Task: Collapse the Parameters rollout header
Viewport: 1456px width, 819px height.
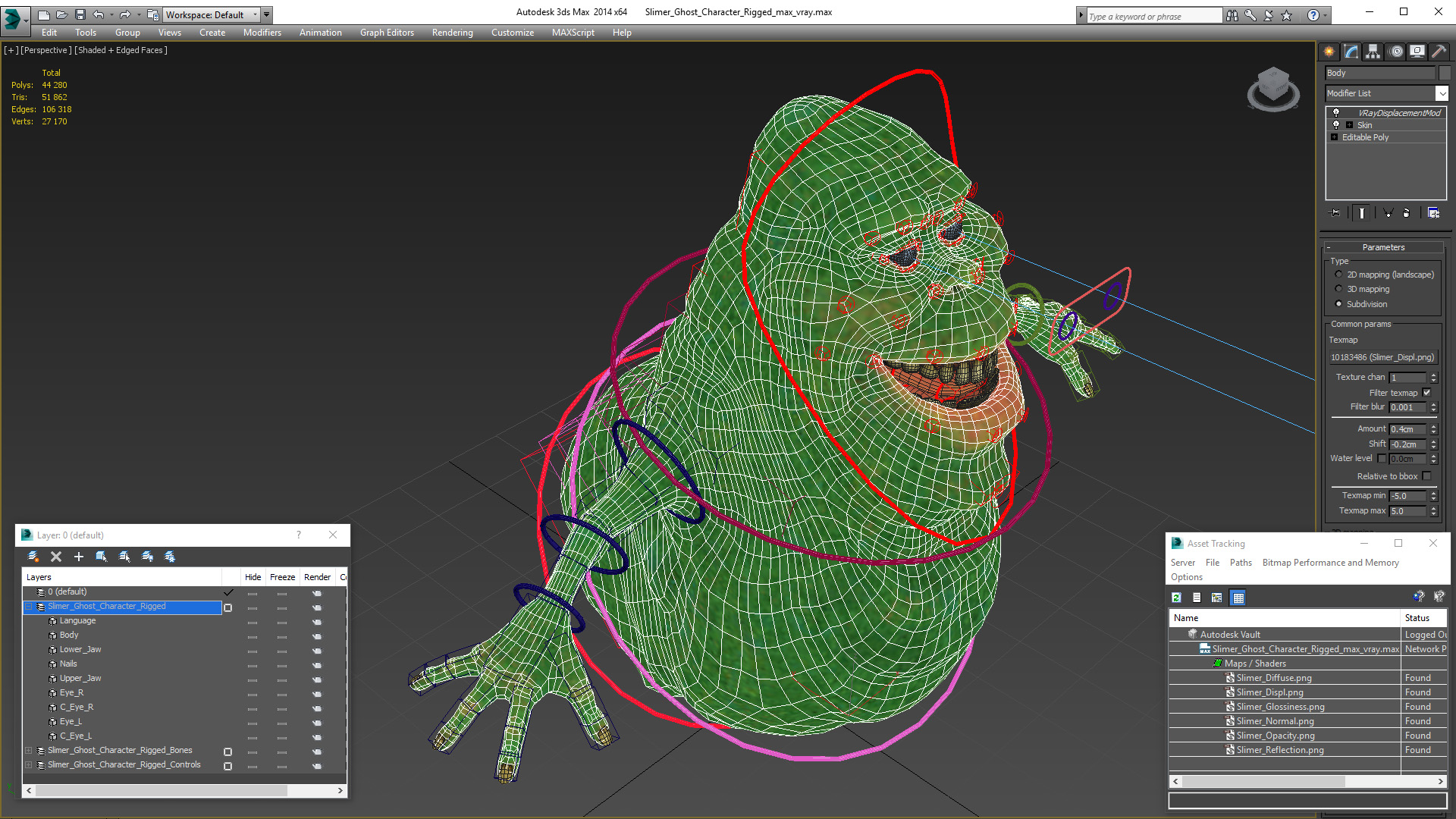Action: [x=1383, y=247]
